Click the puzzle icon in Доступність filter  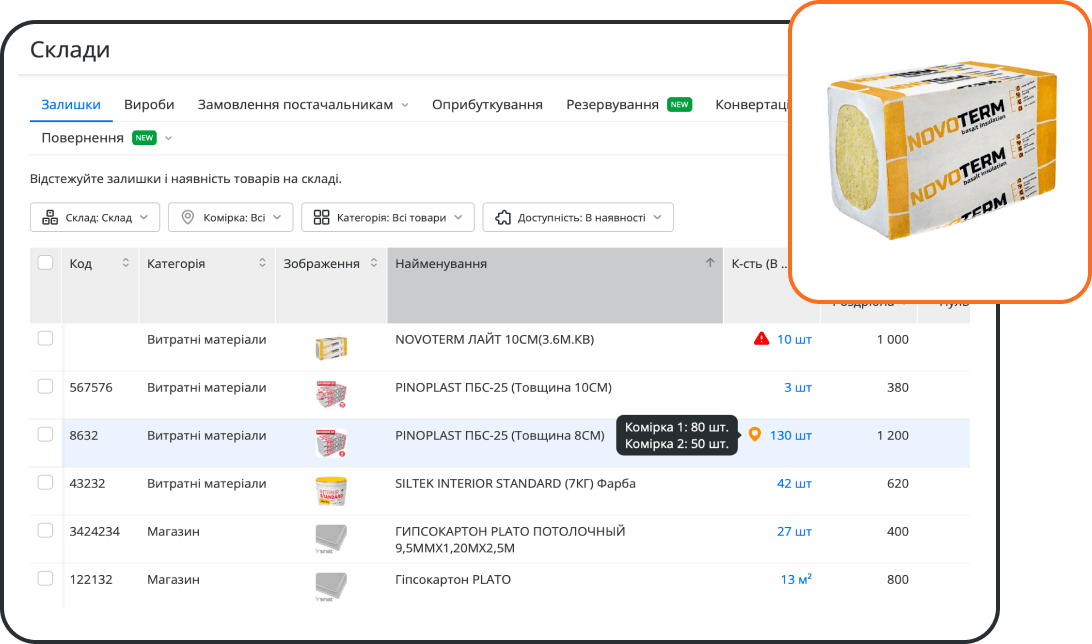502,217
